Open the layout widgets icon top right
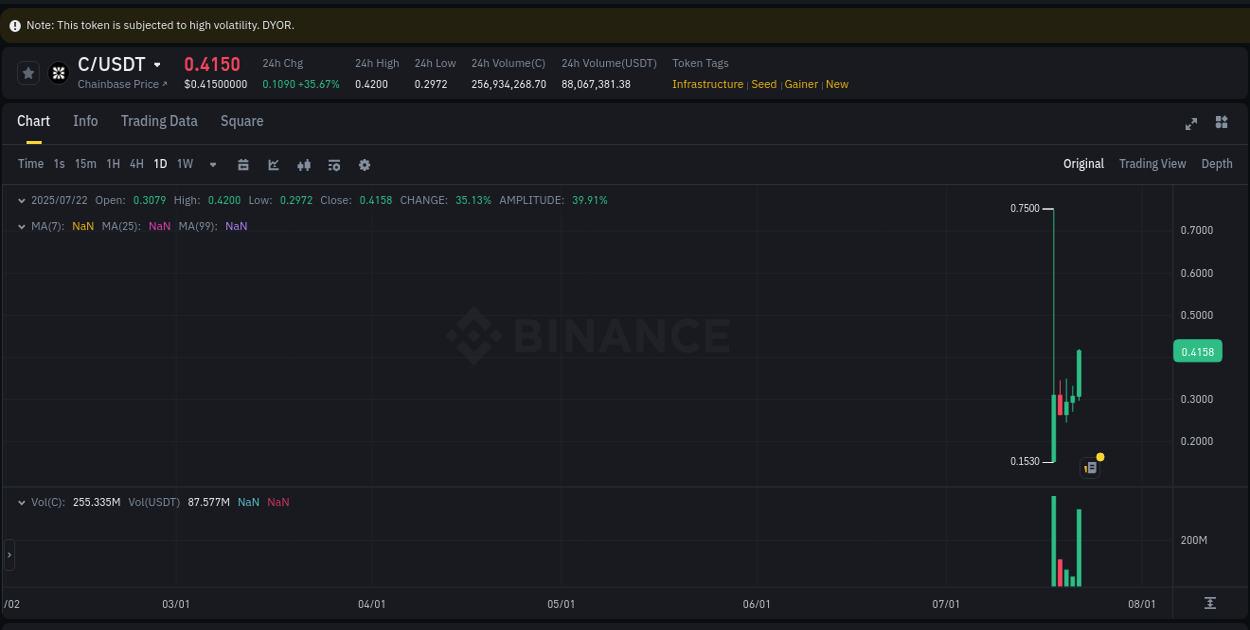 click(x=1221, y=124)
